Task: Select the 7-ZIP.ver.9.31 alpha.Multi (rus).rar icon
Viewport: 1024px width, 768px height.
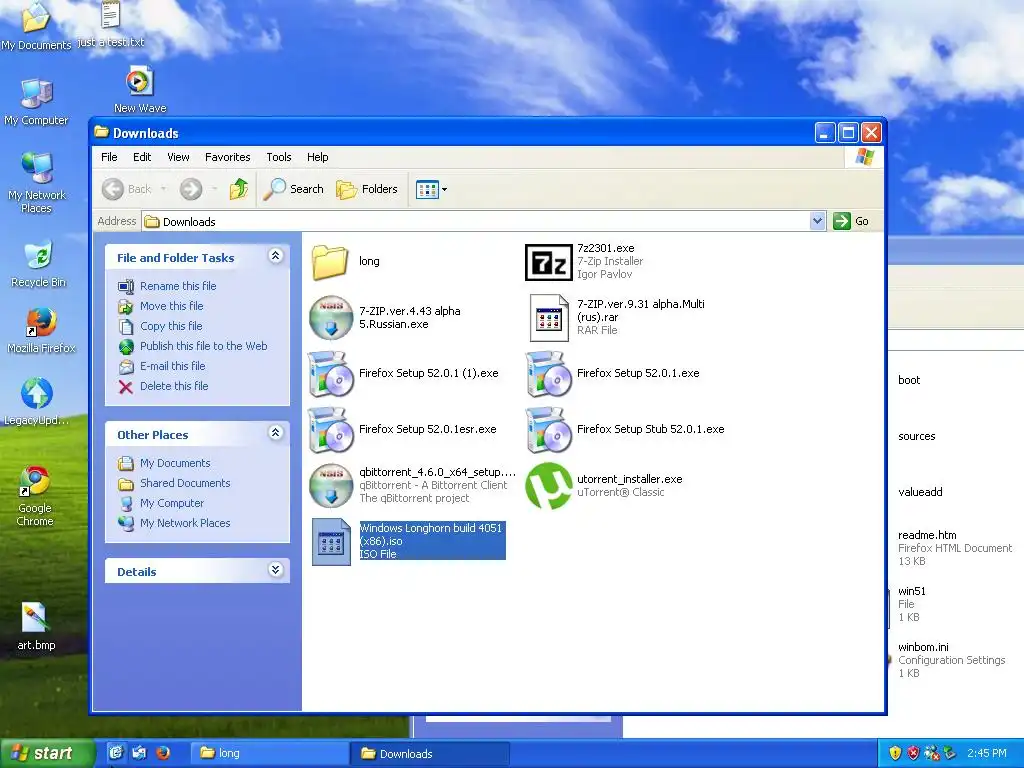Action: tap(549, 317)
